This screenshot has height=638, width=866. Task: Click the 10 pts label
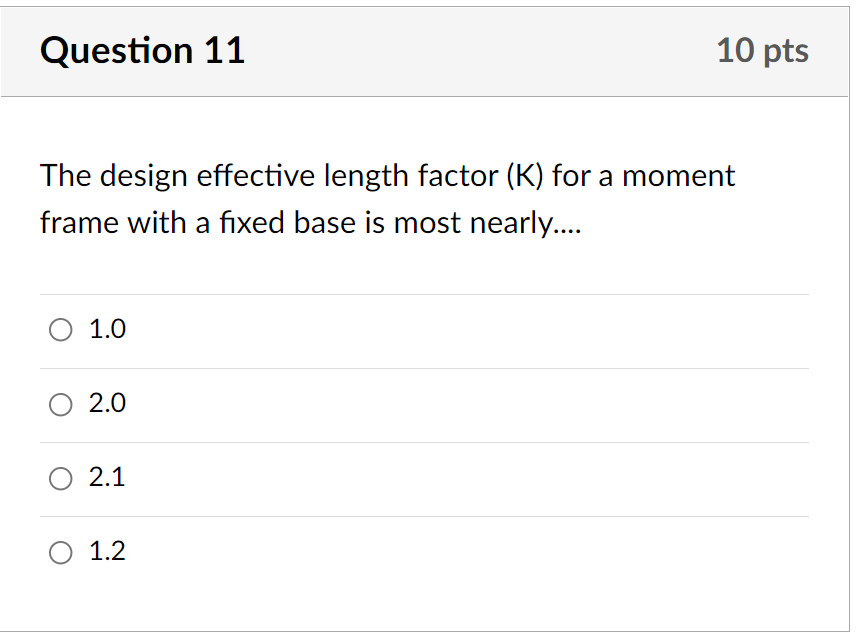(x=763, y=51)
